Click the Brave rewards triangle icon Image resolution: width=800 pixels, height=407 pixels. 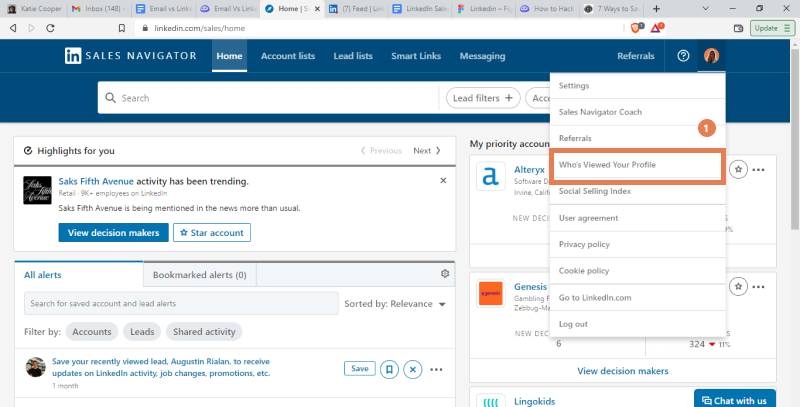click(x=657, y=28)
